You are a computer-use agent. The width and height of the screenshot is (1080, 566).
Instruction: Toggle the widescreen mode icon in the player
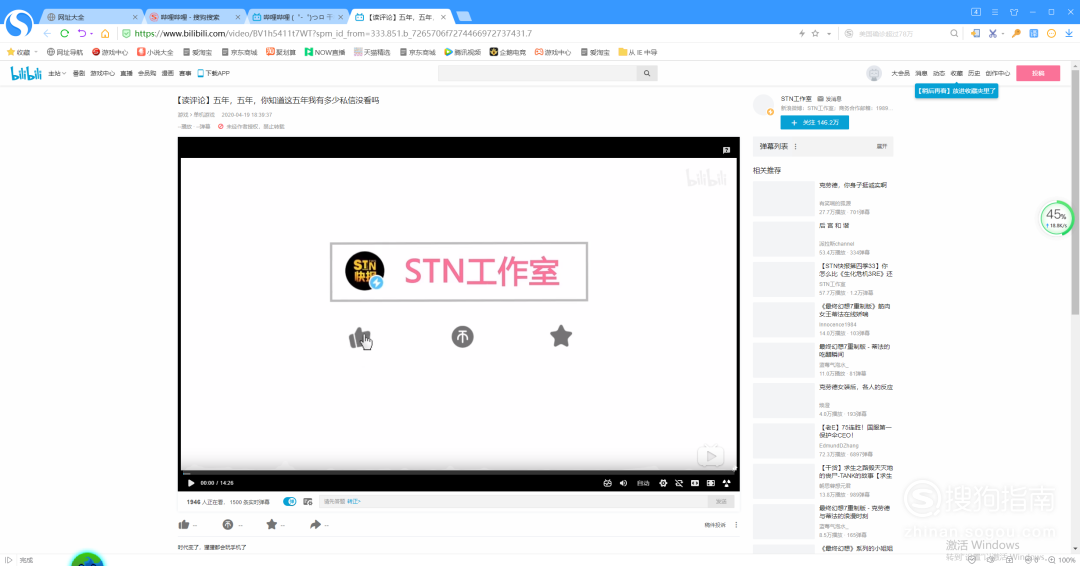coord(695,483)
